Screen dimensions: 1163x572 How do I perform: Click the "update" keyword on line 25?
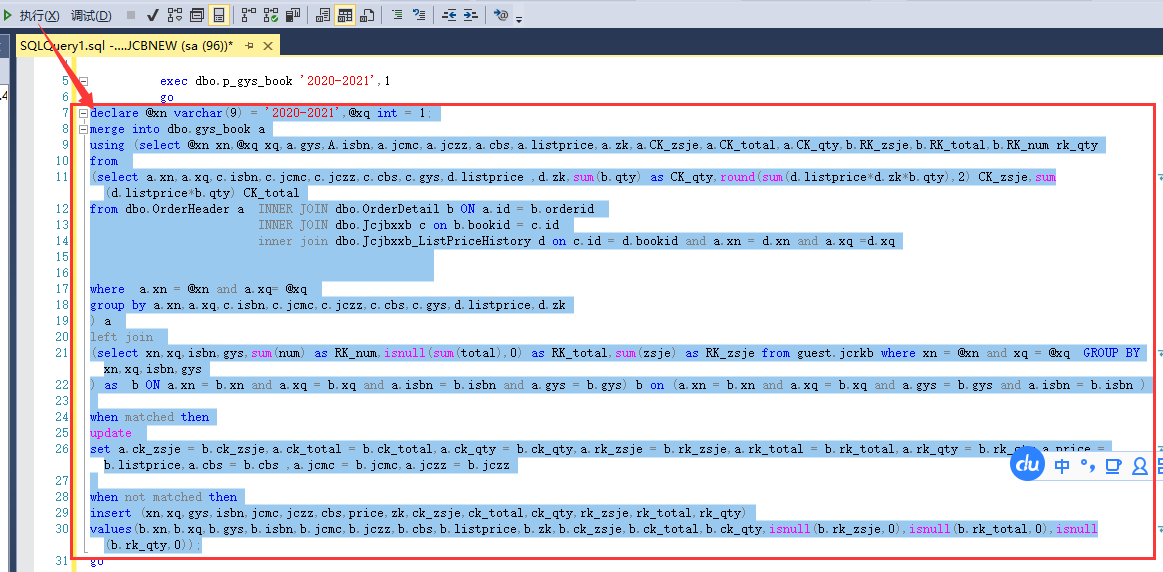click(x=111, y=433)
